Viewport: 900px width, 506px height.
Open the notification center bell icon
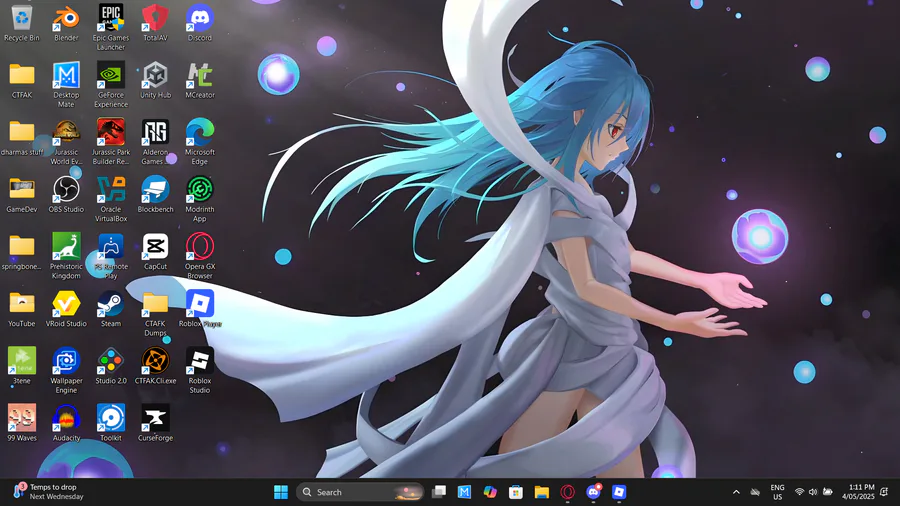(885, 492)
